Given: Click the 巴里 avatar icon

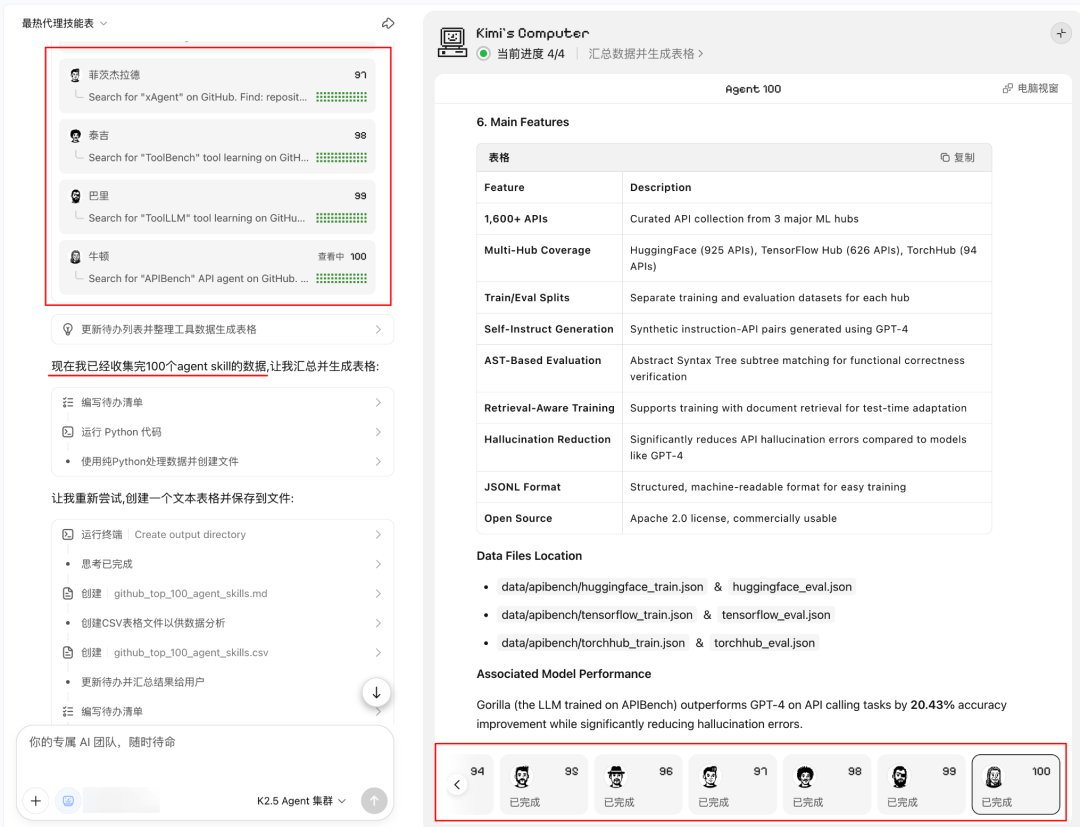Looking at the screenshot, I should (x=75, y=196).
